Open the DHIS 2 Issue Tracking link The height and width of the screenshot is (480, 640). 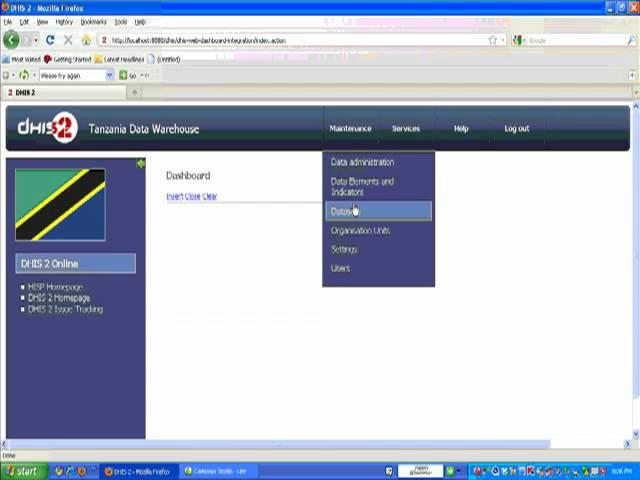pyautogui.click(x=65, y=309)
